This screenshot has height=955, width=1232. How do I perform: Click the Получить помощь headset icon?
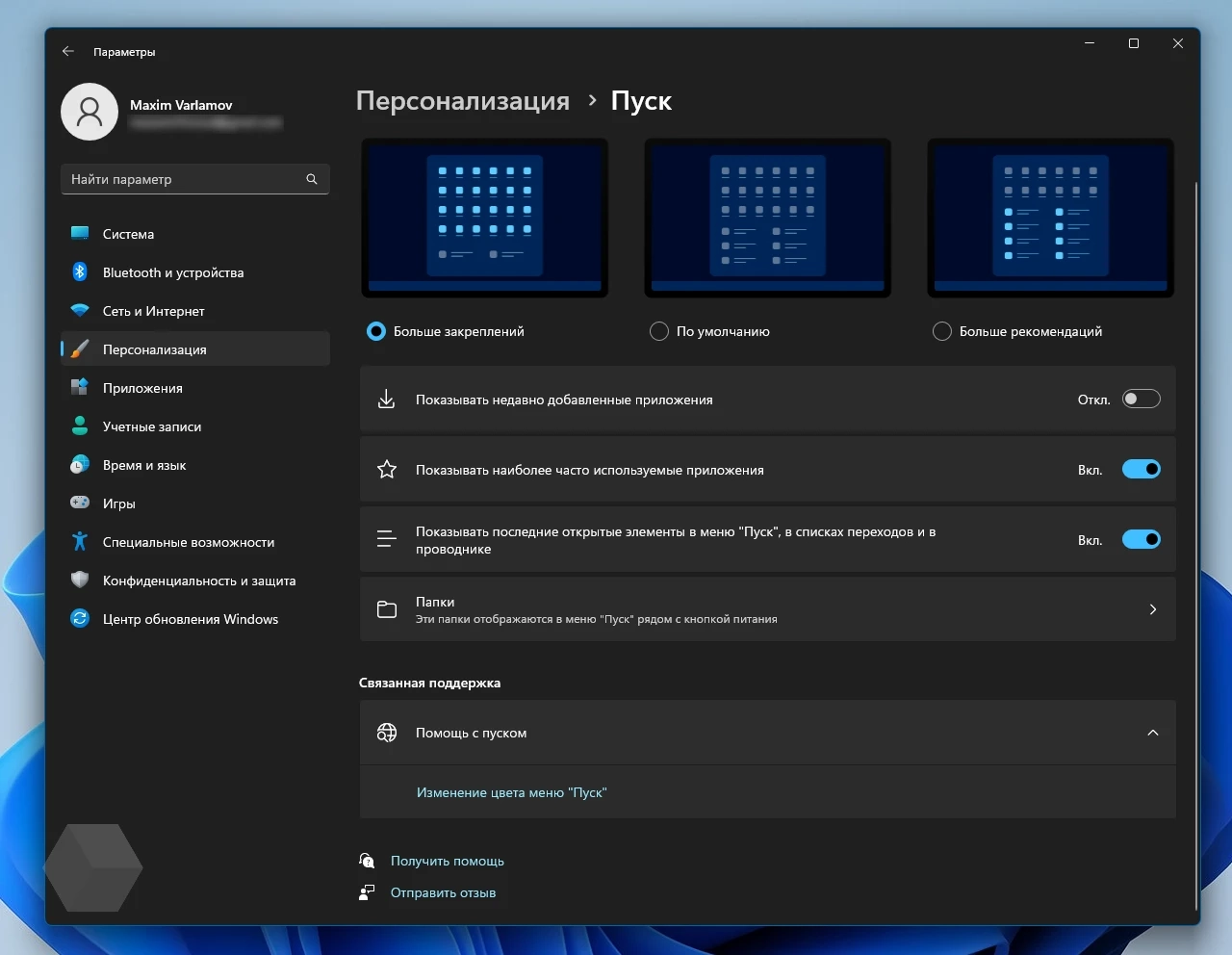(x=367, y=861)
